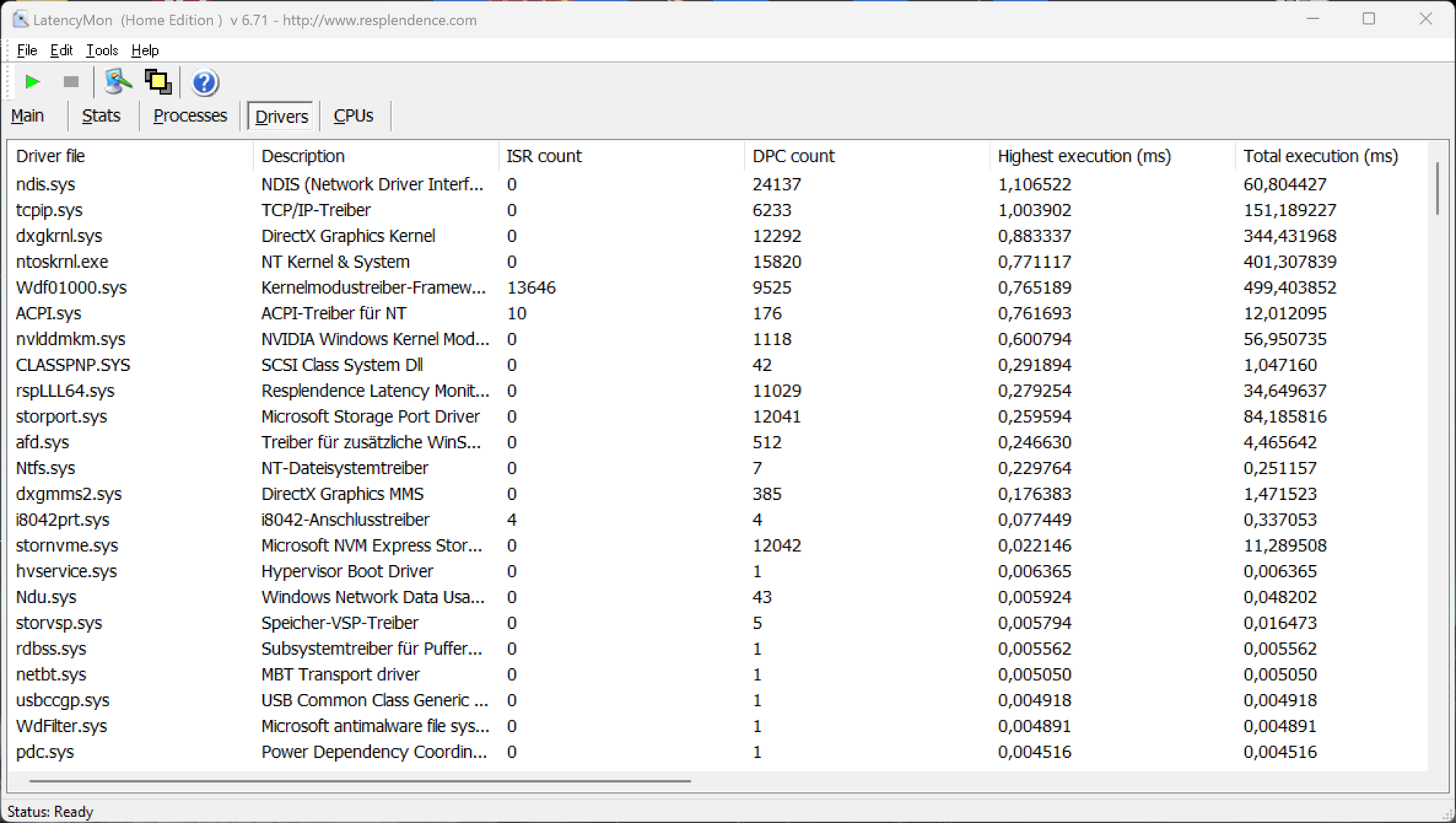The image size is (1456, 823).
Task: Sort by the ISR count column header
Action: (x=544, y=156)
